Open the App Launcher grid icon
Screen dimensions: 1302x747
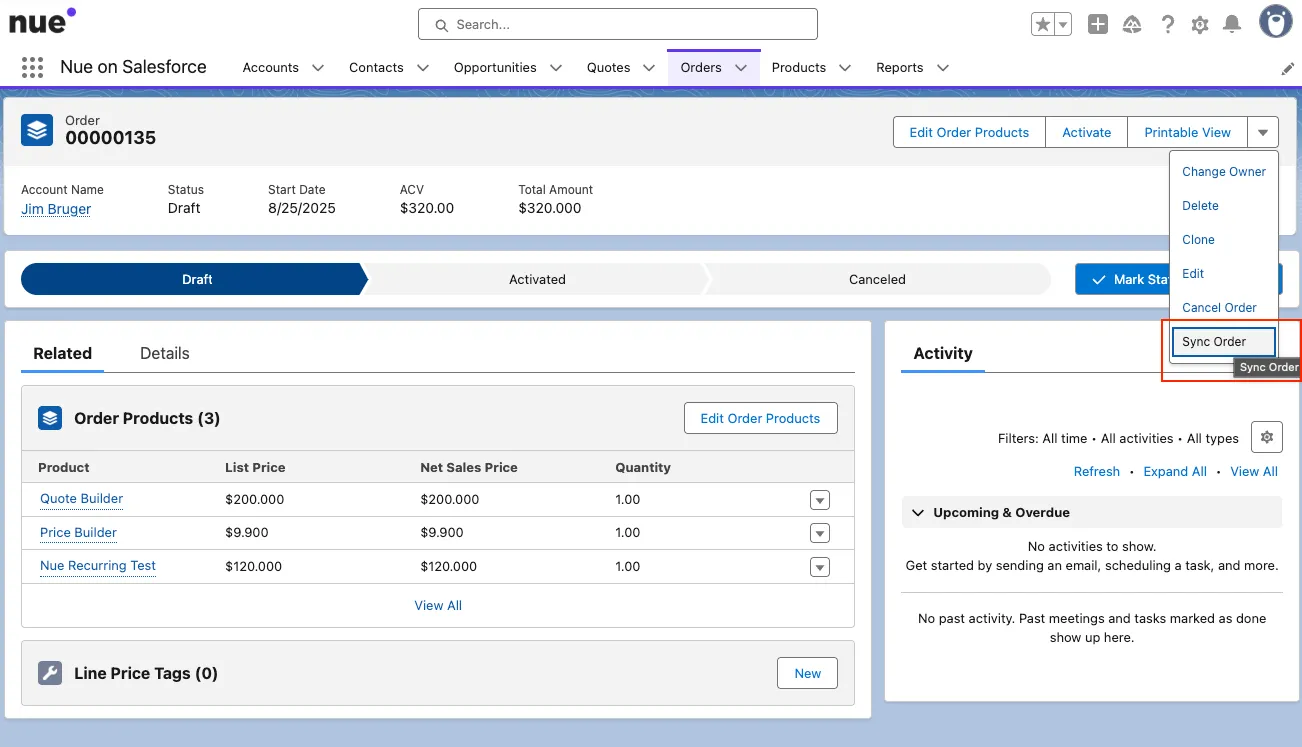click(32, 67)
